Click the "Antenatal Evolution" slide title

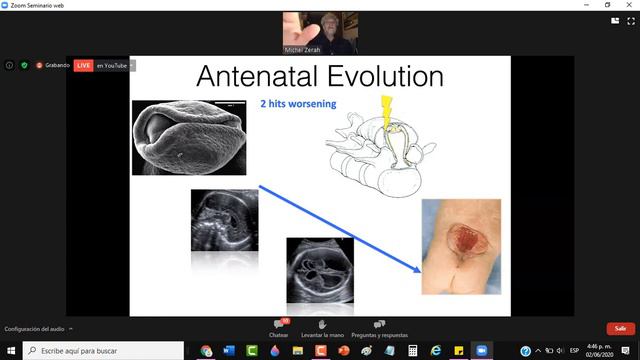pos(320,76)
